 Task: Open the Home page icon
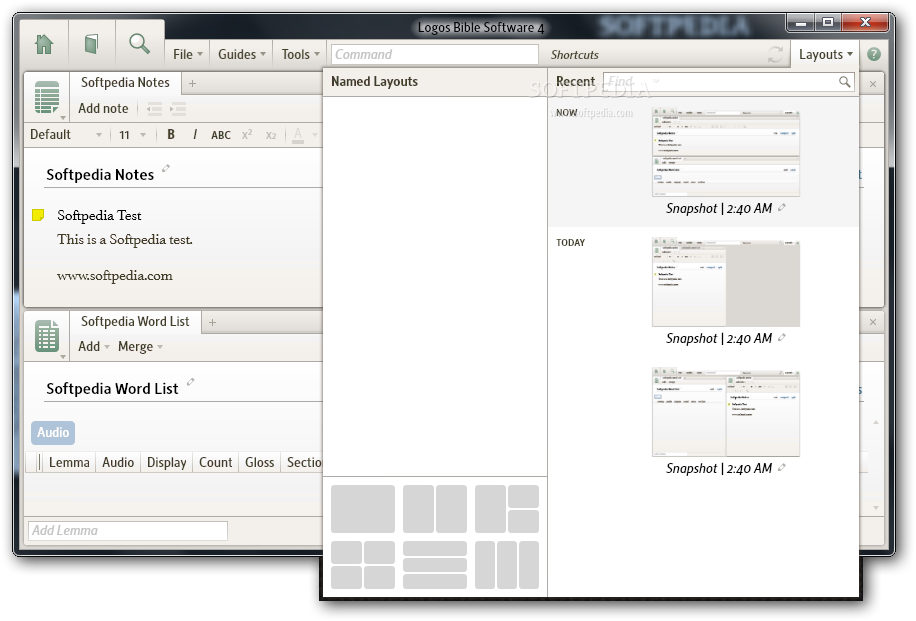pyautogui.click(x=44, y=44)
